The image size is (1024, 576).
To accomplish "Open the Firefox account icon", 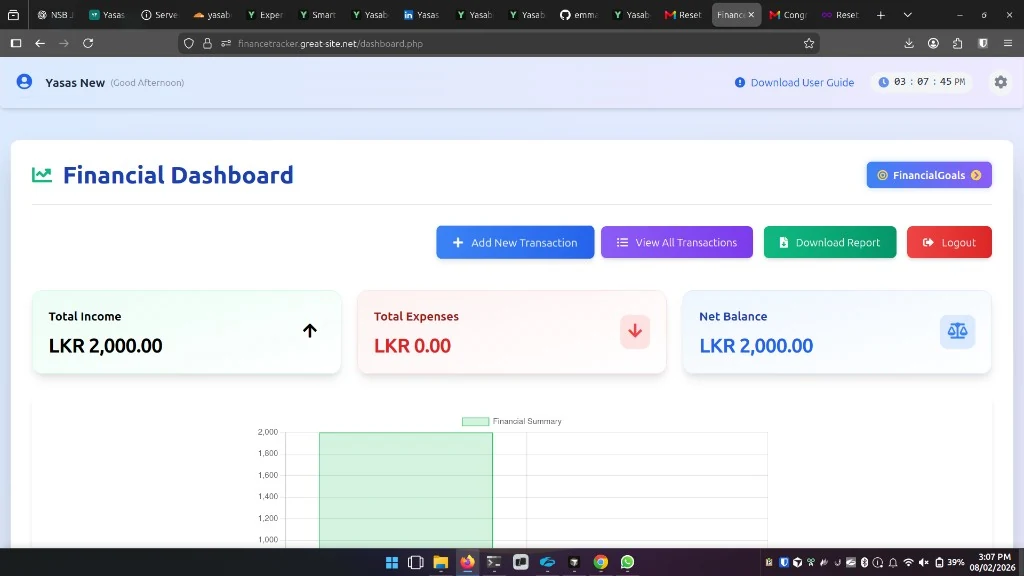I will [933, 44].
